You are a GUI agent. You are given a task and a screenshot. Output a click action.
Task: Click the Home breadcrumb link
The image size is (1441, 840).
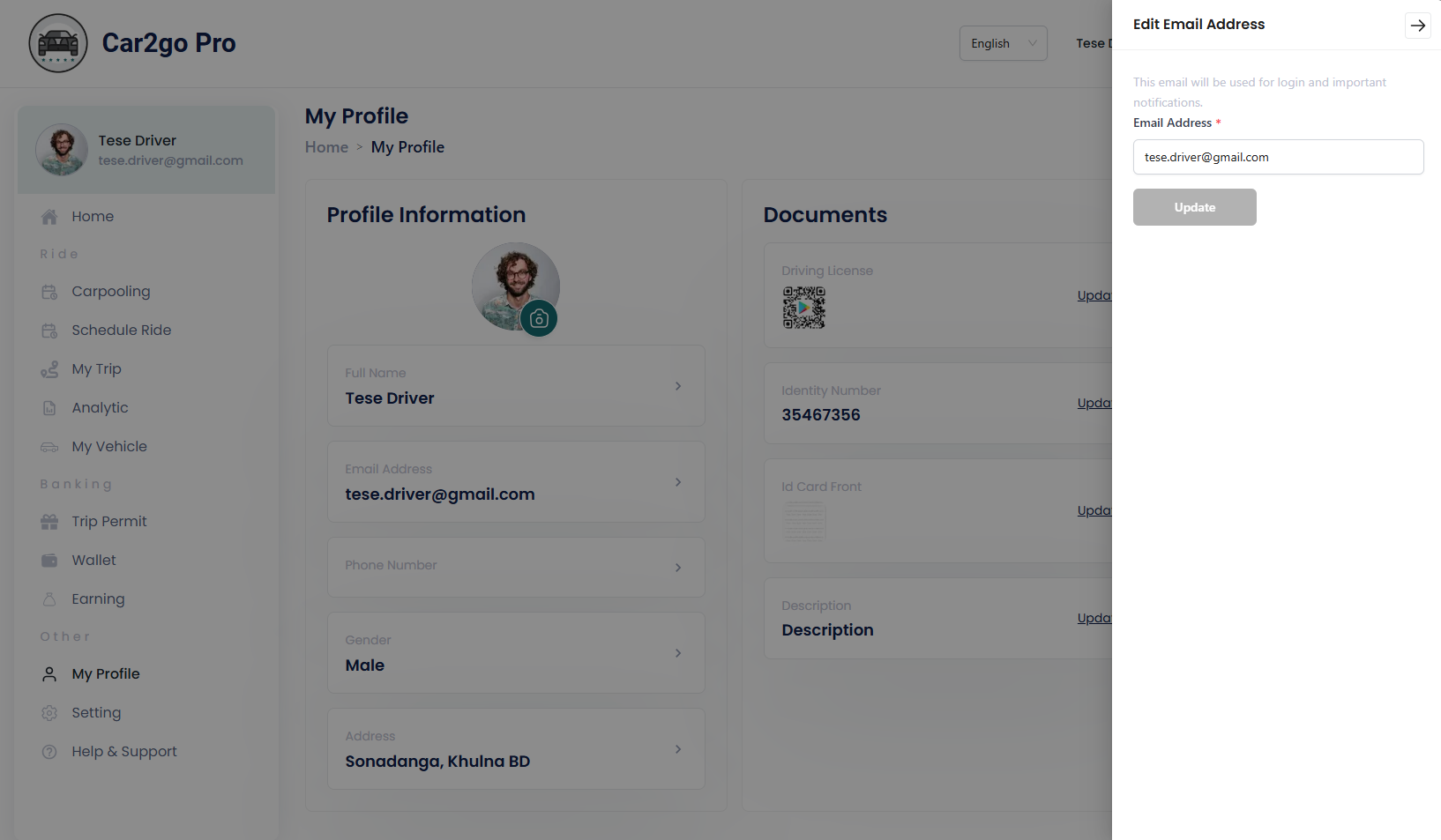coord(326,147)
